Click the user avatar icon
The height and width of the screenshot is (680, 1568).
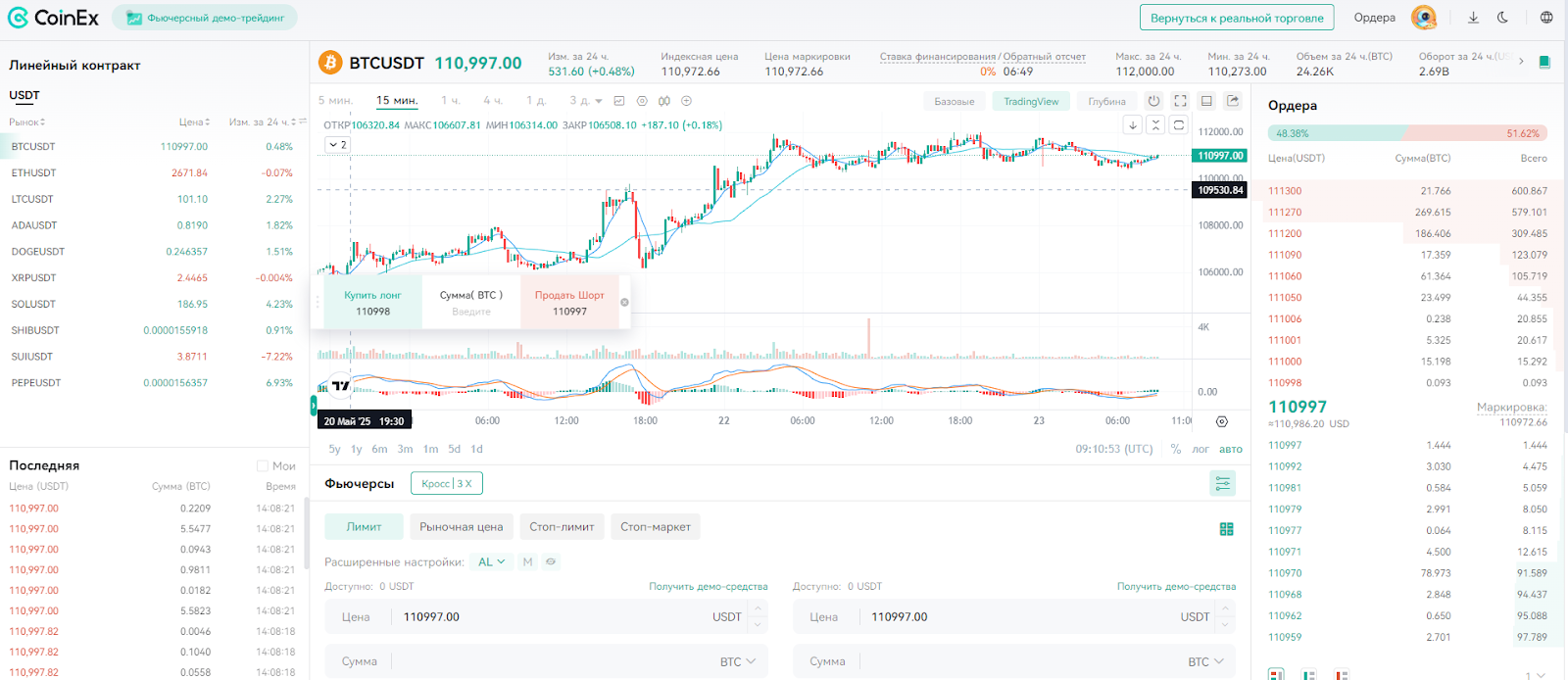tap(1423, 18)
